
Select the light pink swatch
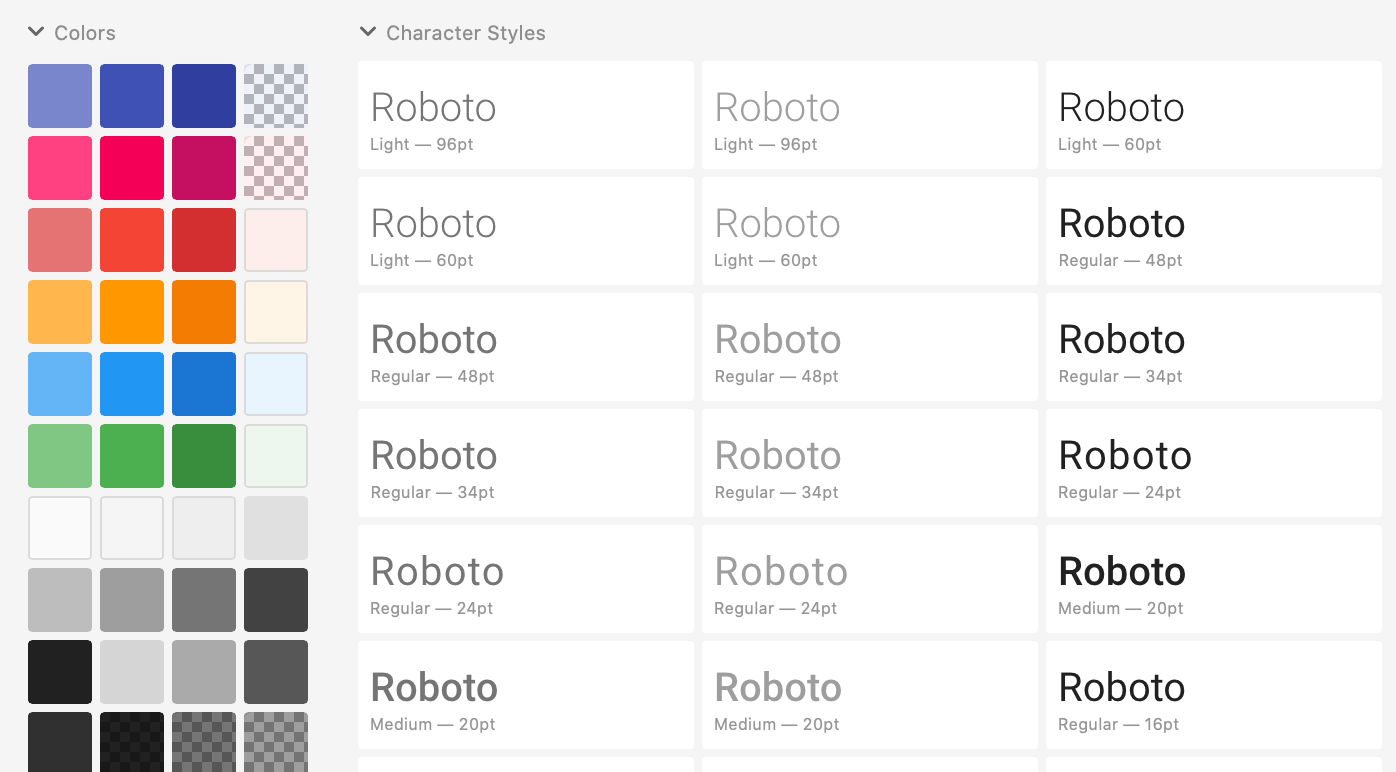coord(60,168)
